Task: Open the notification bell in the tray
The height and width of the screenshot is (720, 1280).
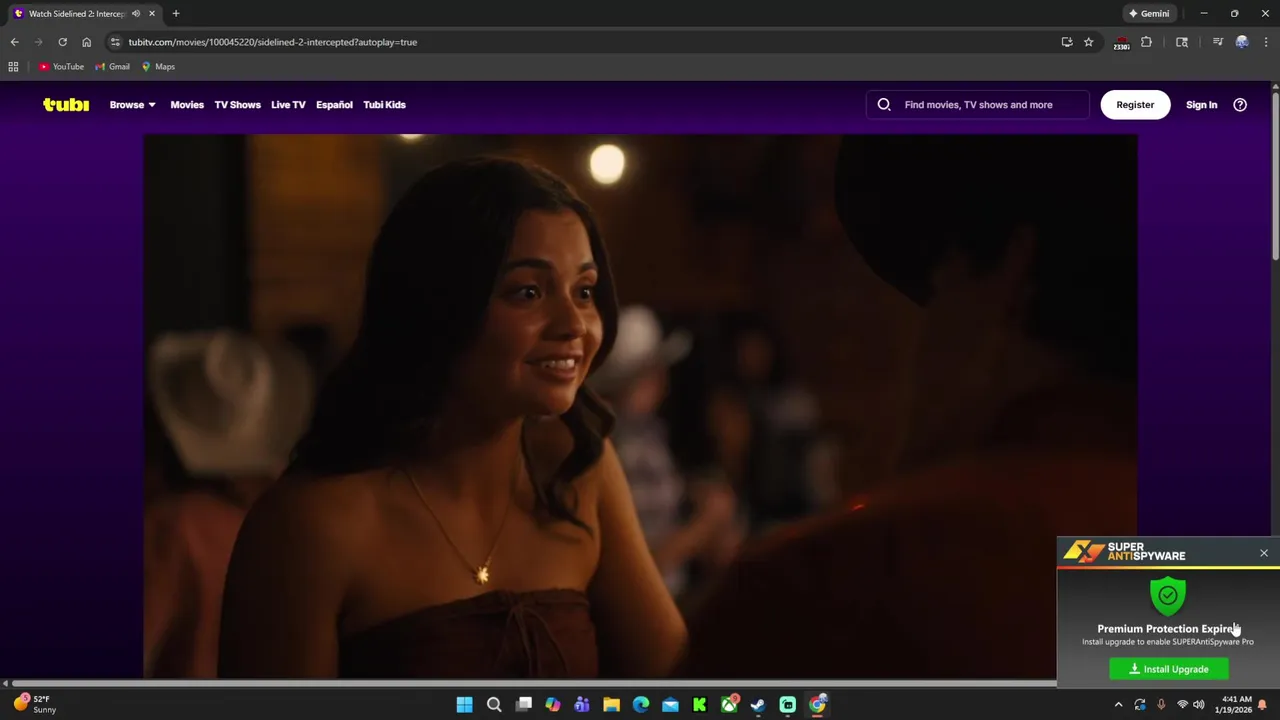Action: [x=1263, y=705]
